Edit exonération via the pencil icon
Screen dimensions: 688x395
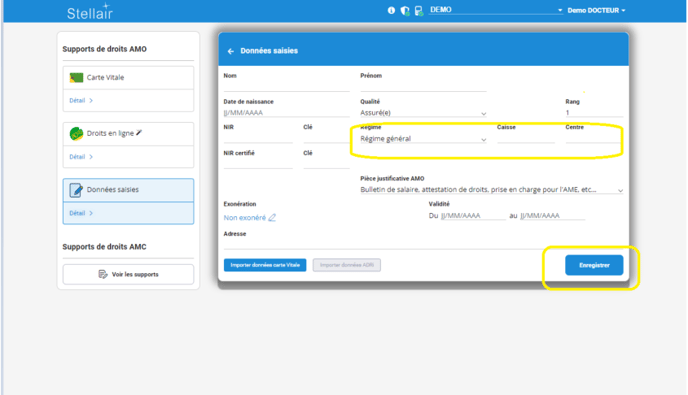272,218
